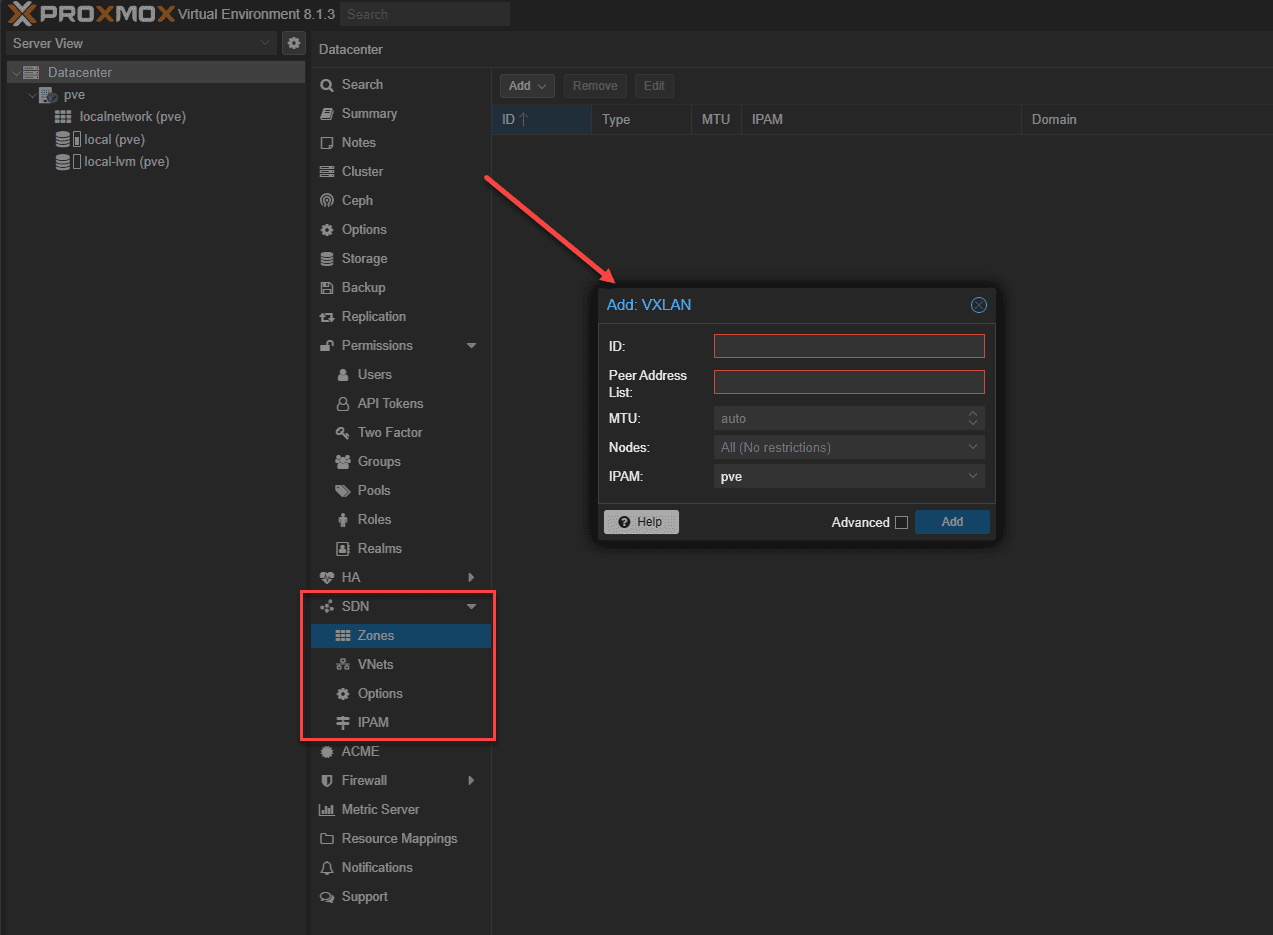Click the Metric Server chart icon
Viewport: 1273px width, 935px height.
(327, 810)
